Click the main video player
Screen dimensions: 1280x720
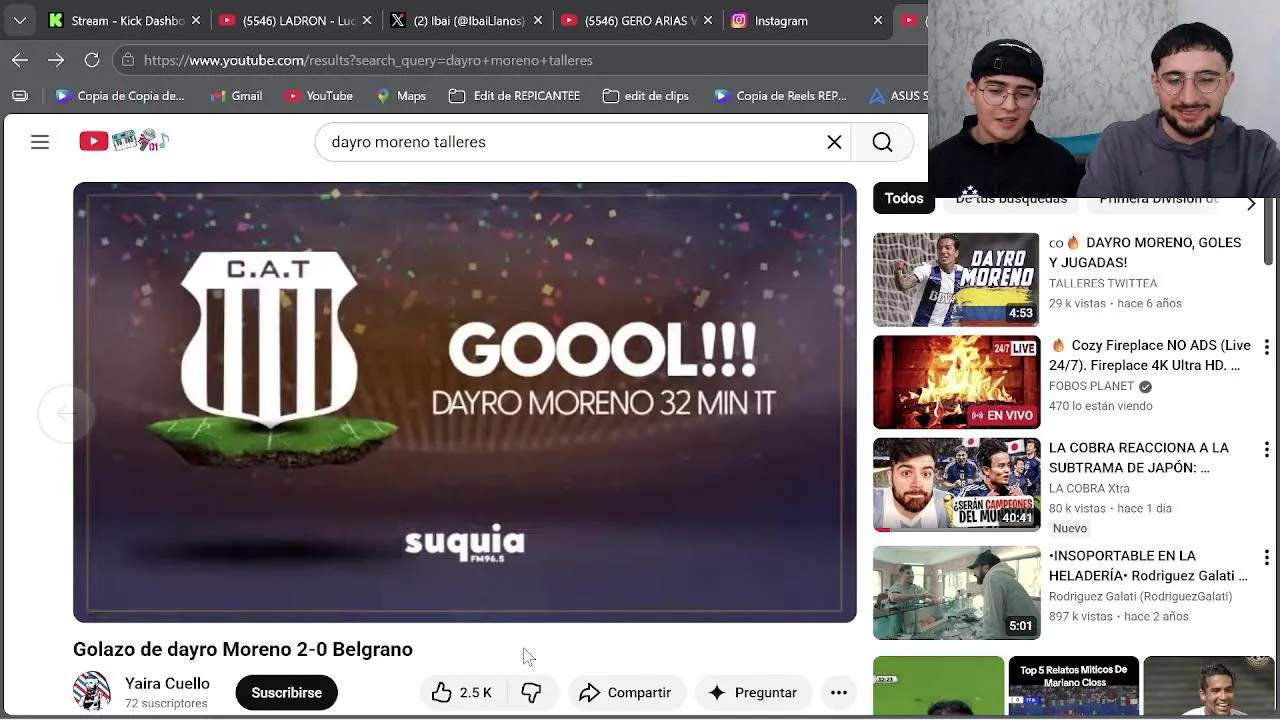point(465,402)
